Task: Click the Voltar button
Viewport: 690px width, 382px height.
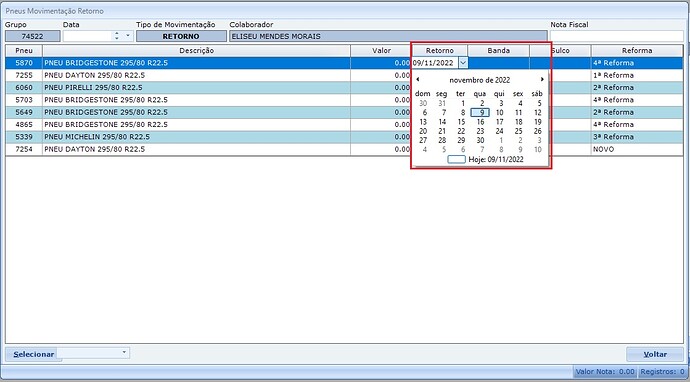Action: [x=655, y=354]
